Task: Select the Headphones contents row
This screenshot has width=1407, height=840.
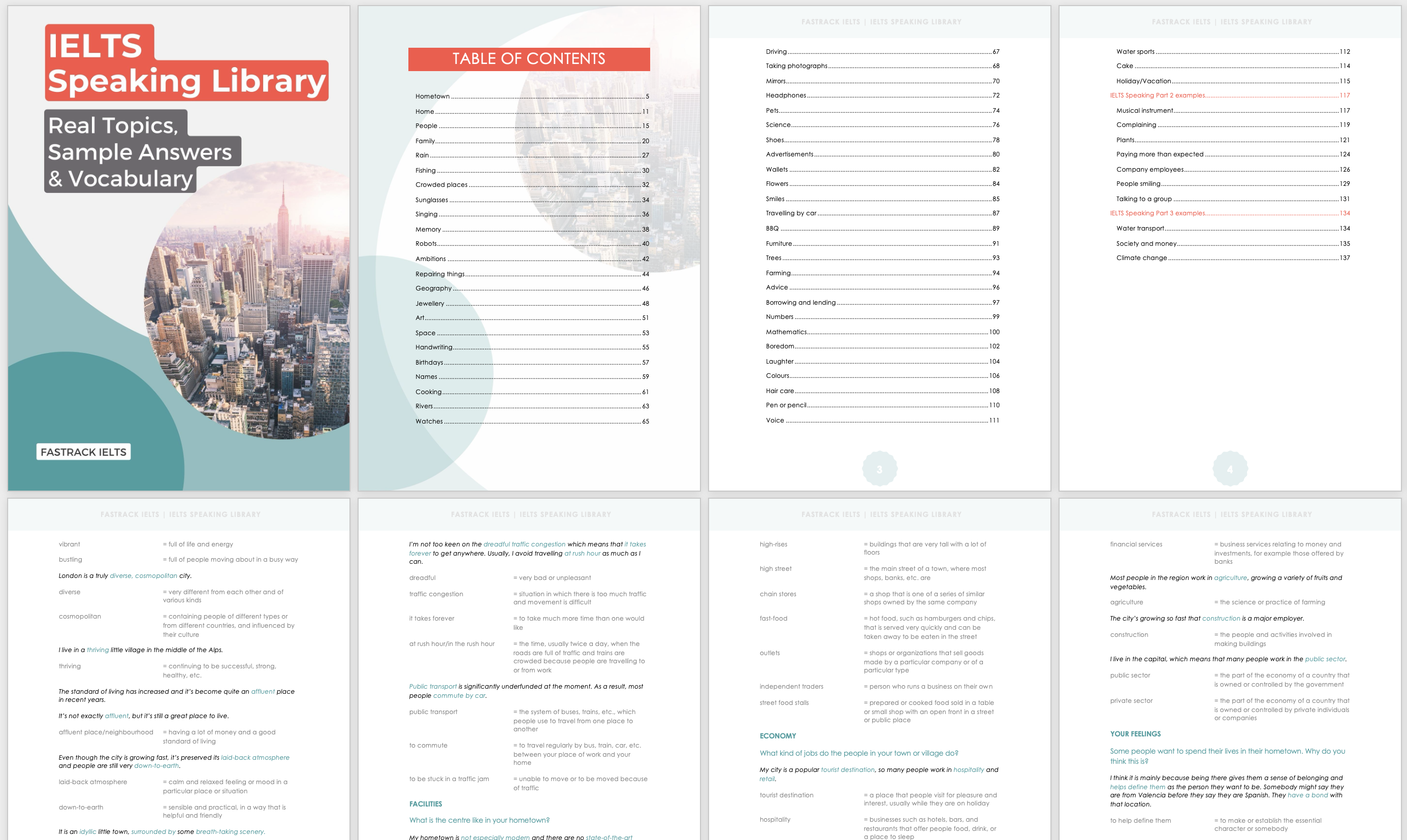Action: coord(882,95)
